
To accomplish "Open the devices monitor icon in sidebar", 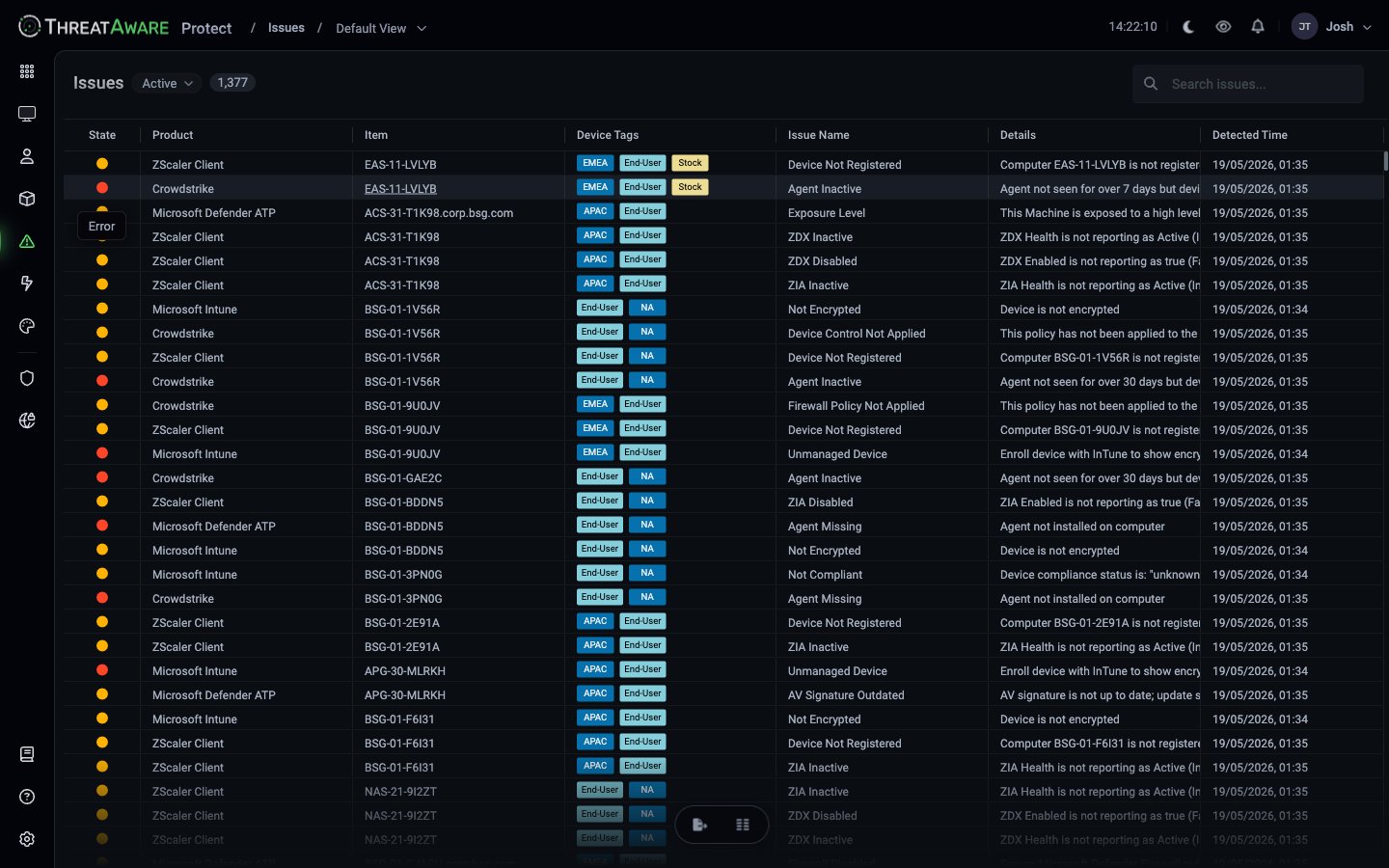I will (x=27, y=114).
